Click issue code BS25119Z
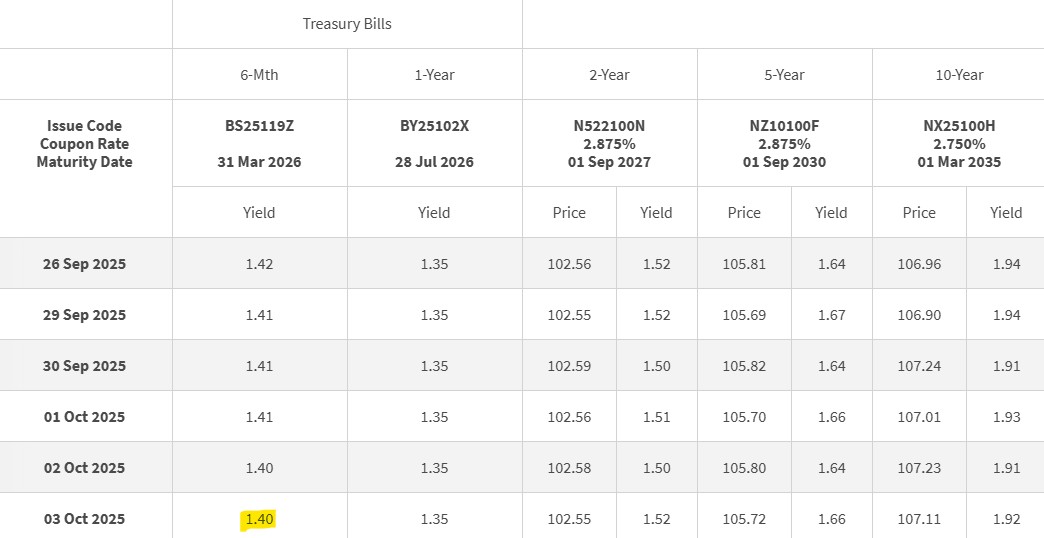Viewport: 1044px width, 538px height. [259, 126]
